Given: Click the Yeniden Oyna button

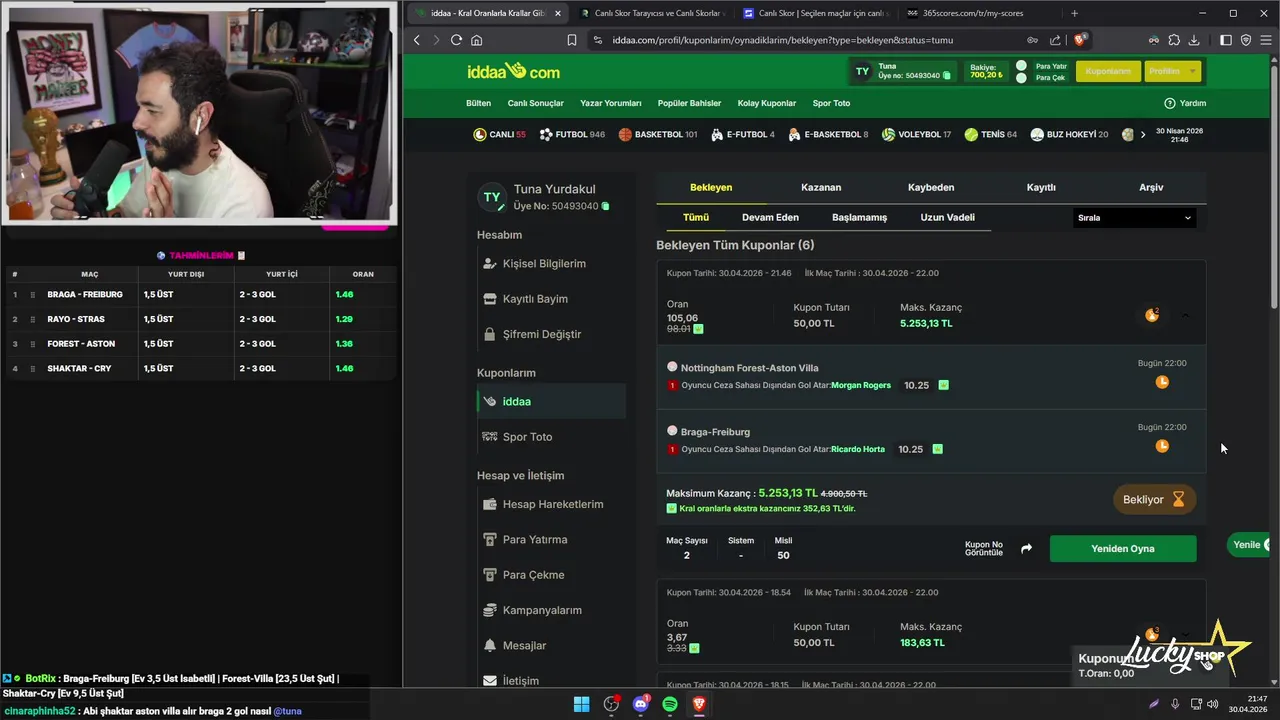Looking at the screenshot, I should [x=1123, y=548].
